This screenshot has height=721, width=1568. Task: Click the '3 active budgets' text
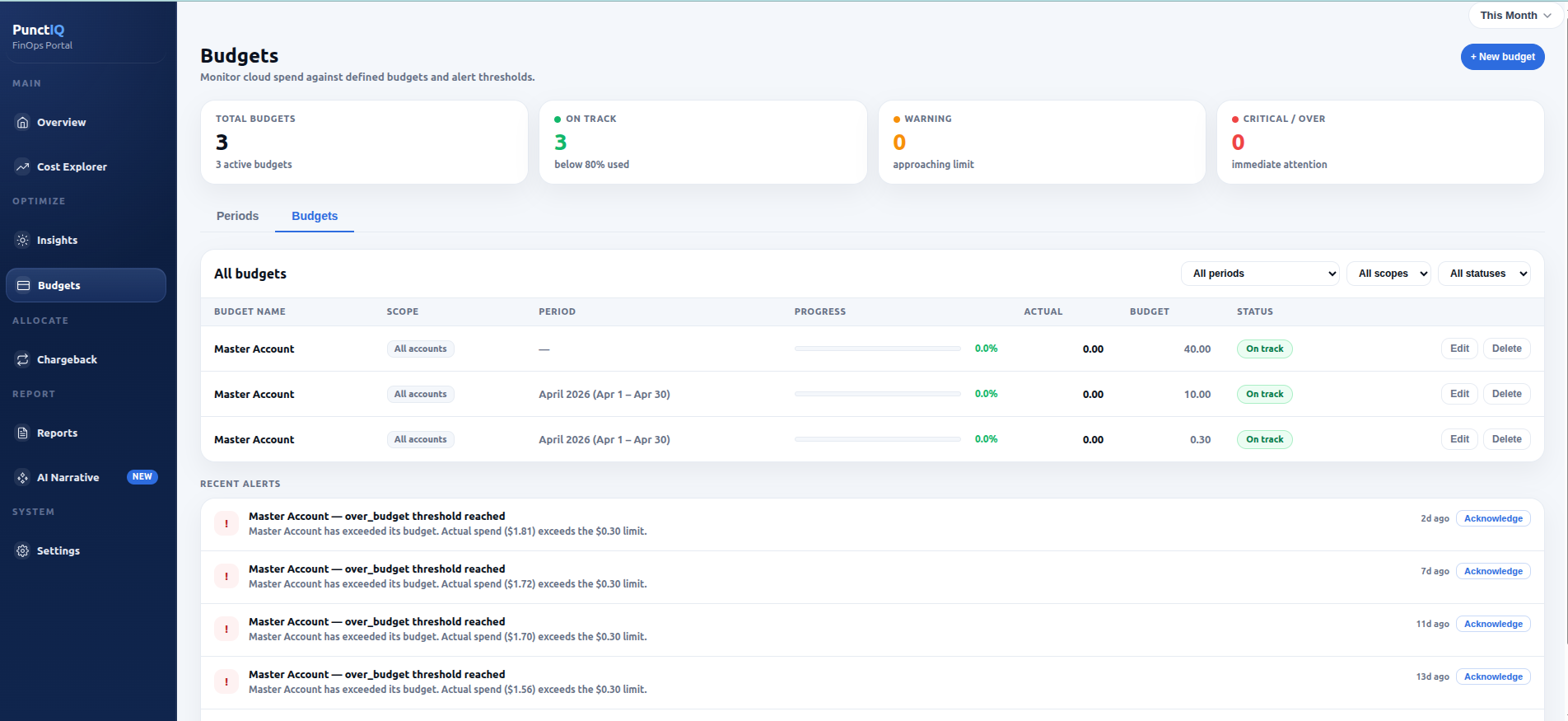(x=254, y=164)
